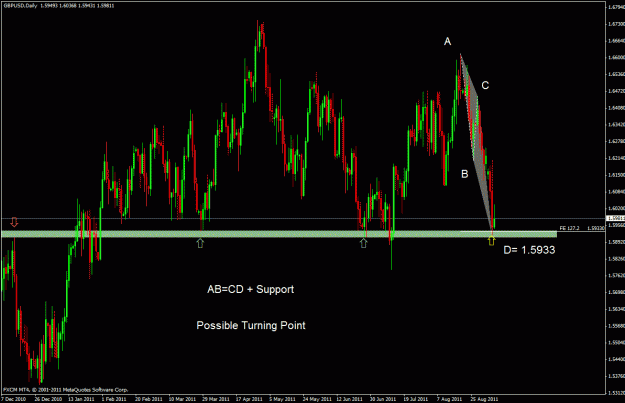
Task: Select the yellow up arrow at point D
Action: pos(491,240)
